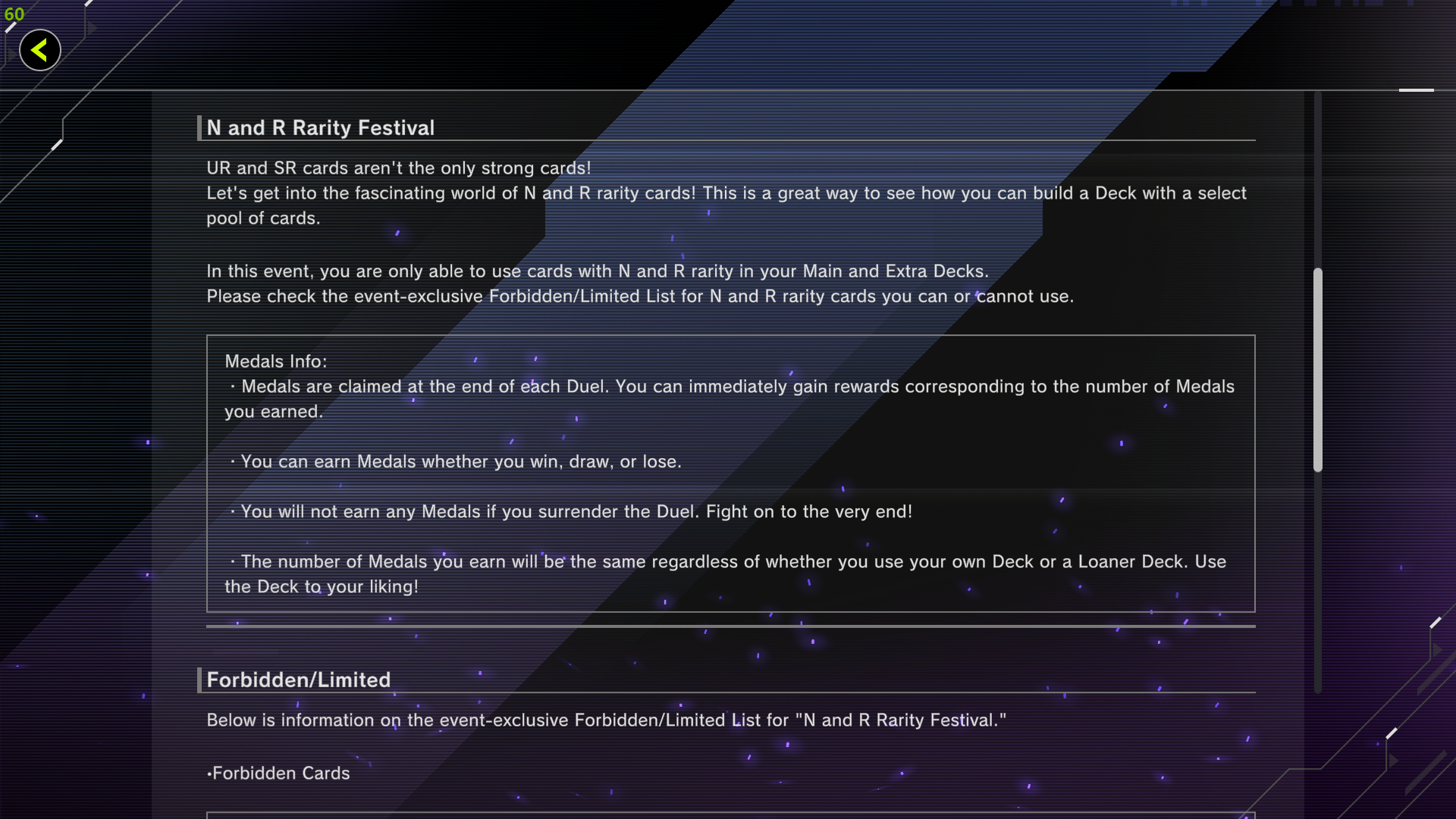Viewport: 1456px width, 819px height.
Task: Click the "N and R Rarity Festival" heading
Action: coord(320,127)
